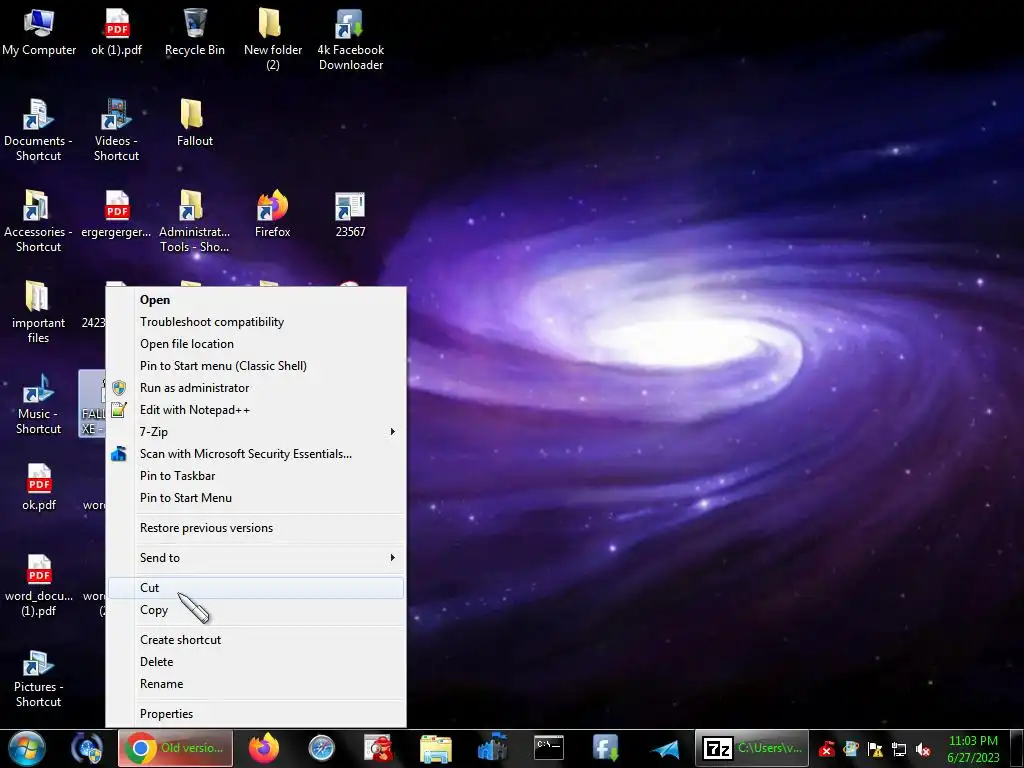
Task: Select word_docu... (1).pdf desktop file
Action: (39, 585)
